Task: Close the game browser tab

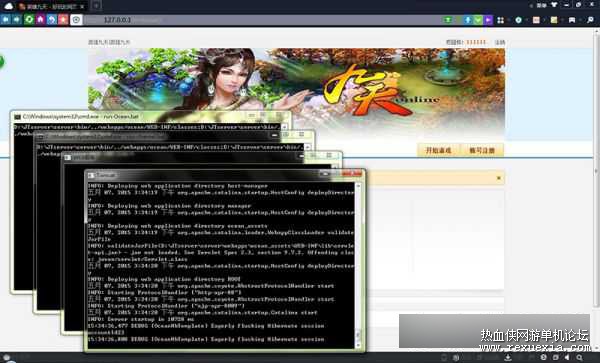Action: coord(82,7)
